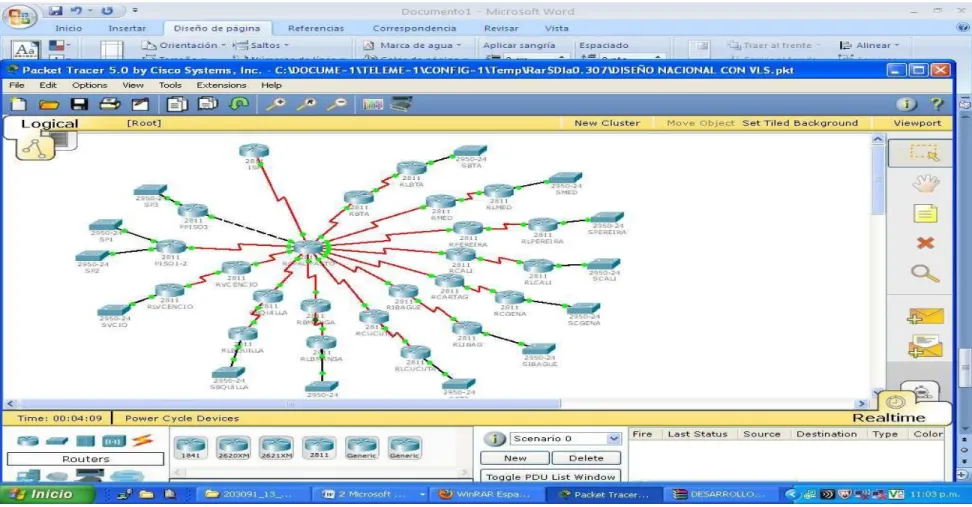This screenshot has width=972, height=507.
Task: Select the Connections lightning bolt icon
Action: tap(142, 441)
